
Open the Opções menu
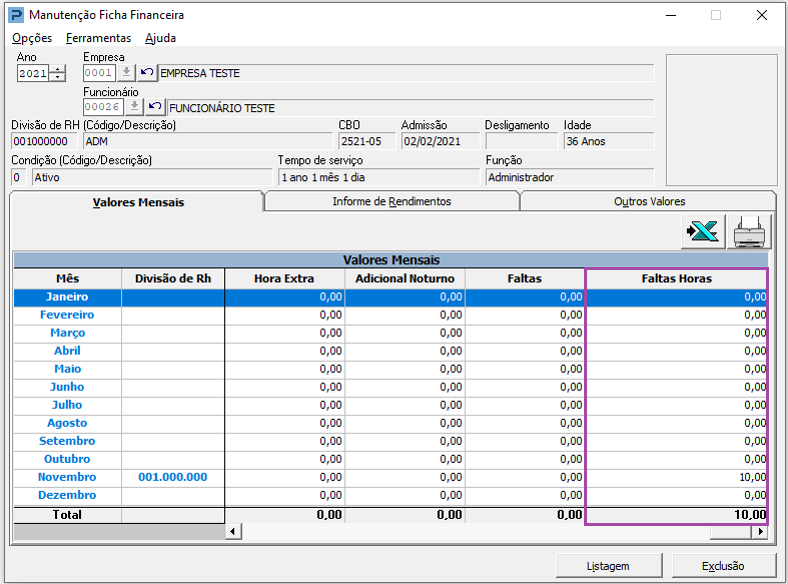pyautogui.click(x=32, y=38)
